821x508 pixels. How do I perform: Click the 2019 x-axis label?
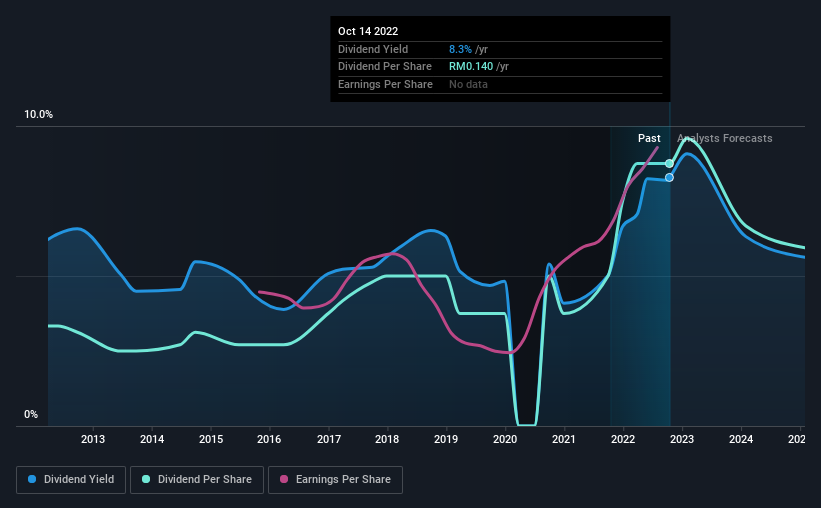click(446, 439)
